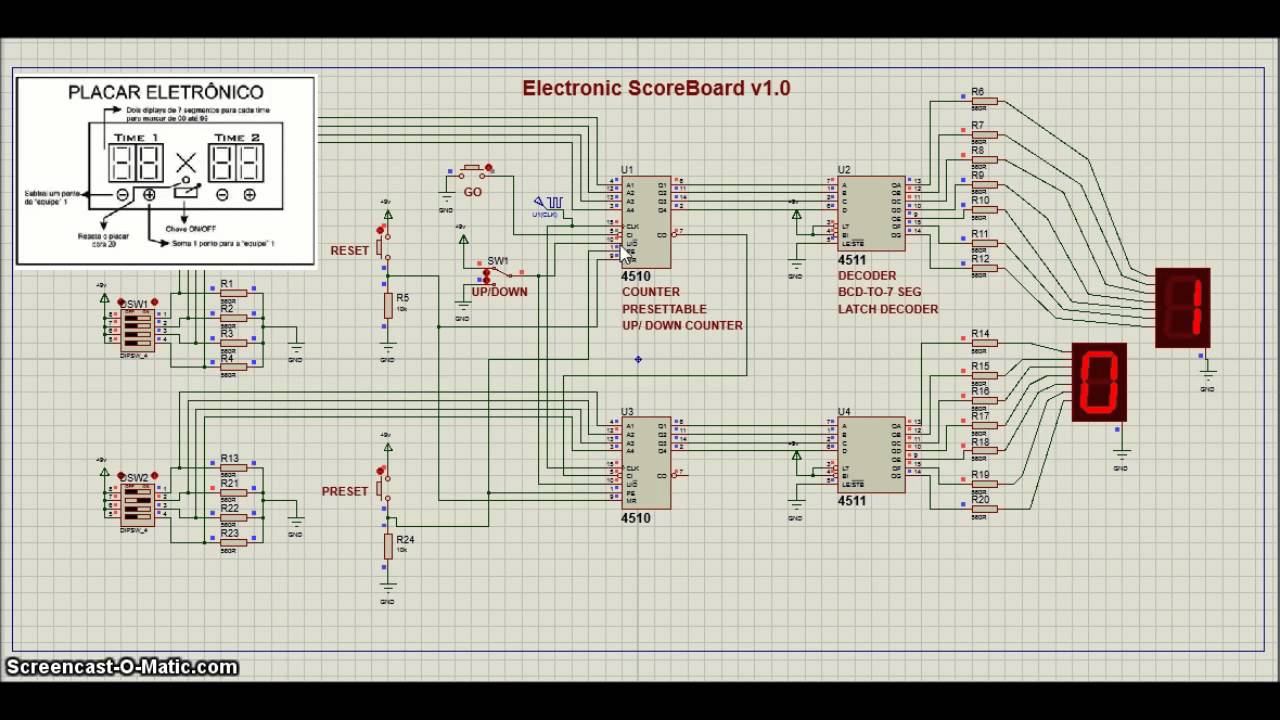Select resistor R10

pyautogui.click(x=984, y=210)
